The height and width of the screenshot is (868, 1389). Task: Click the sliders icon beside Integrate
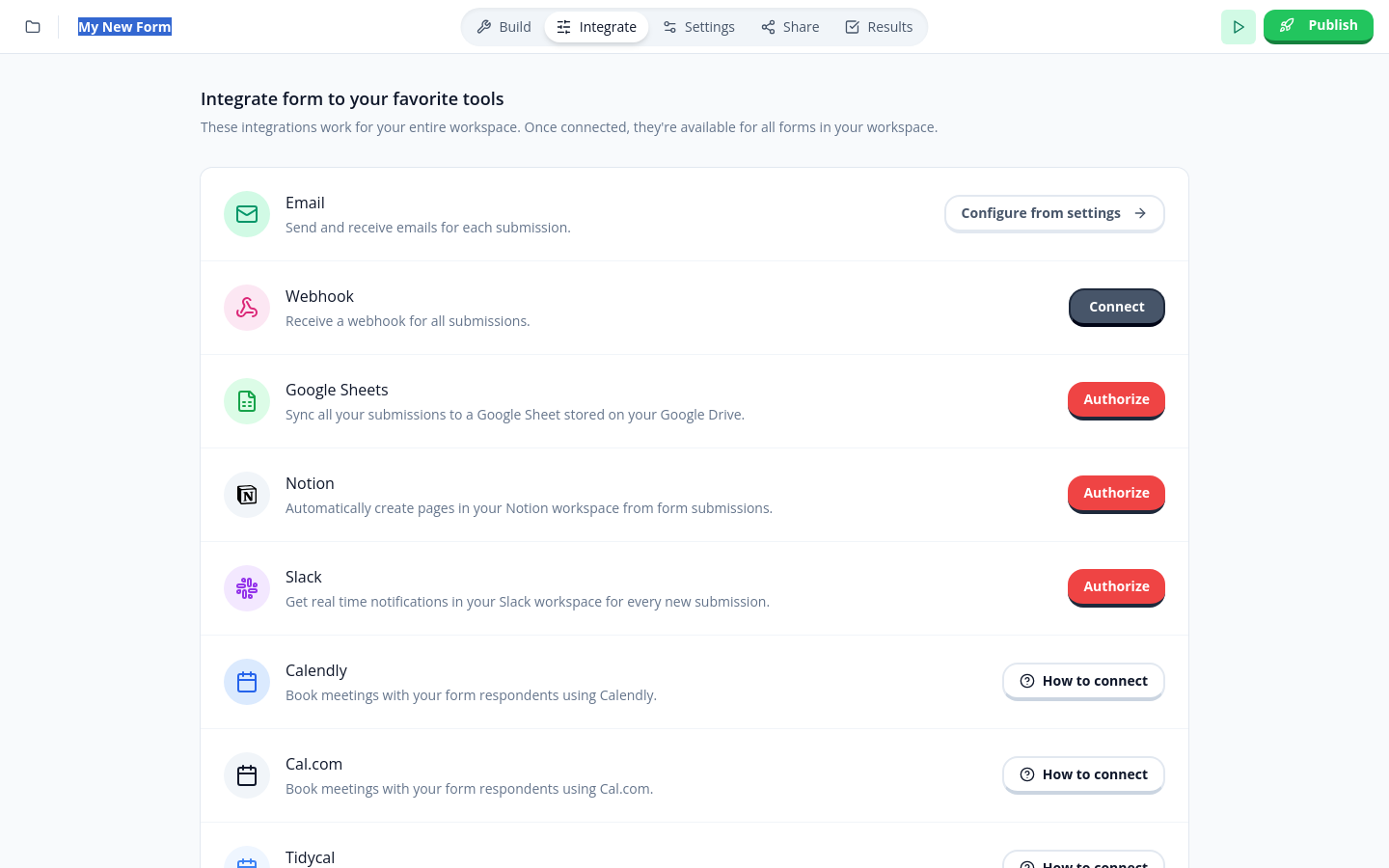563,27
